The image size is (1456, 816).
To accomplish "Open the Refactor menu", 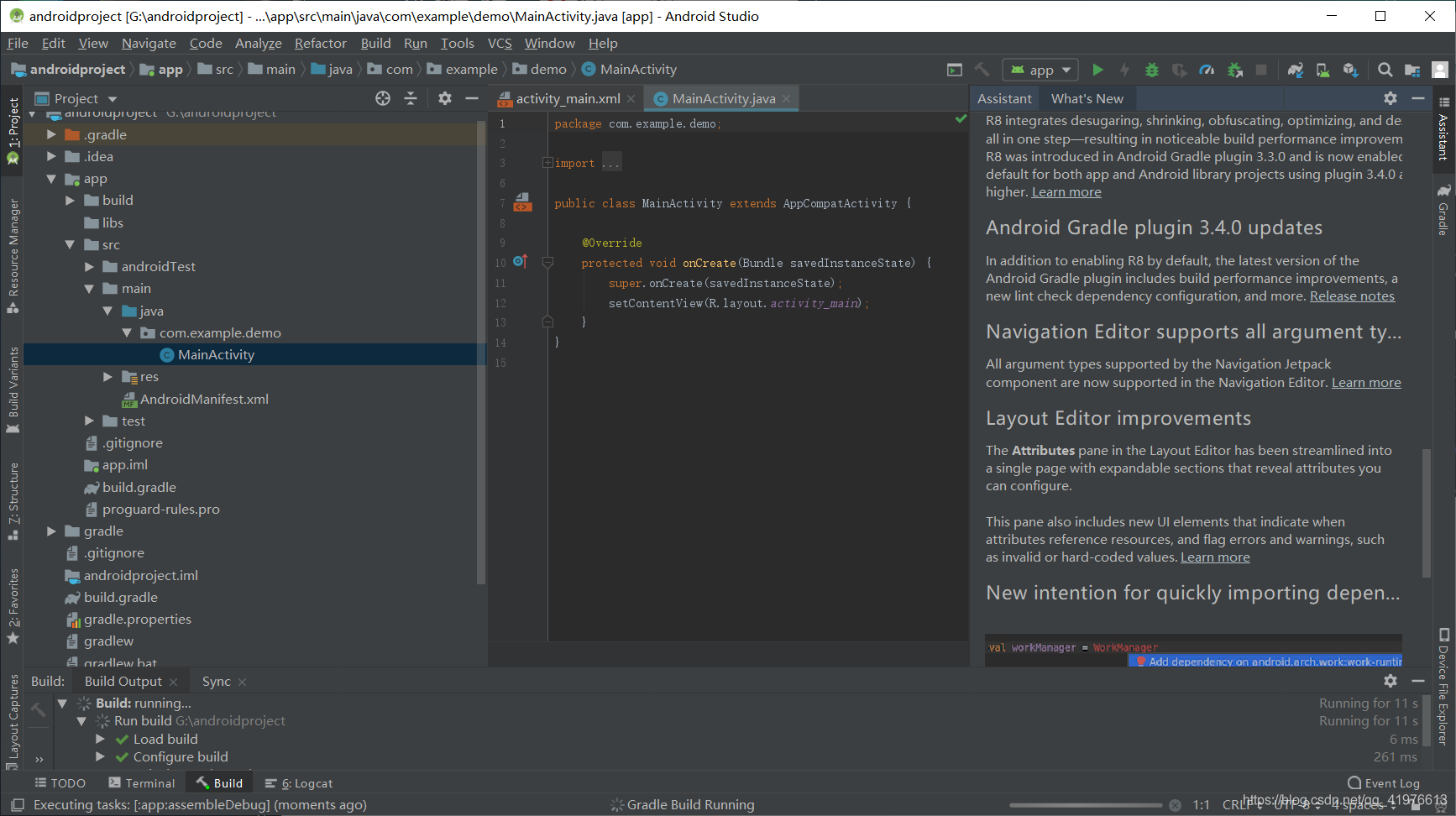I will (x=320, y=43).
